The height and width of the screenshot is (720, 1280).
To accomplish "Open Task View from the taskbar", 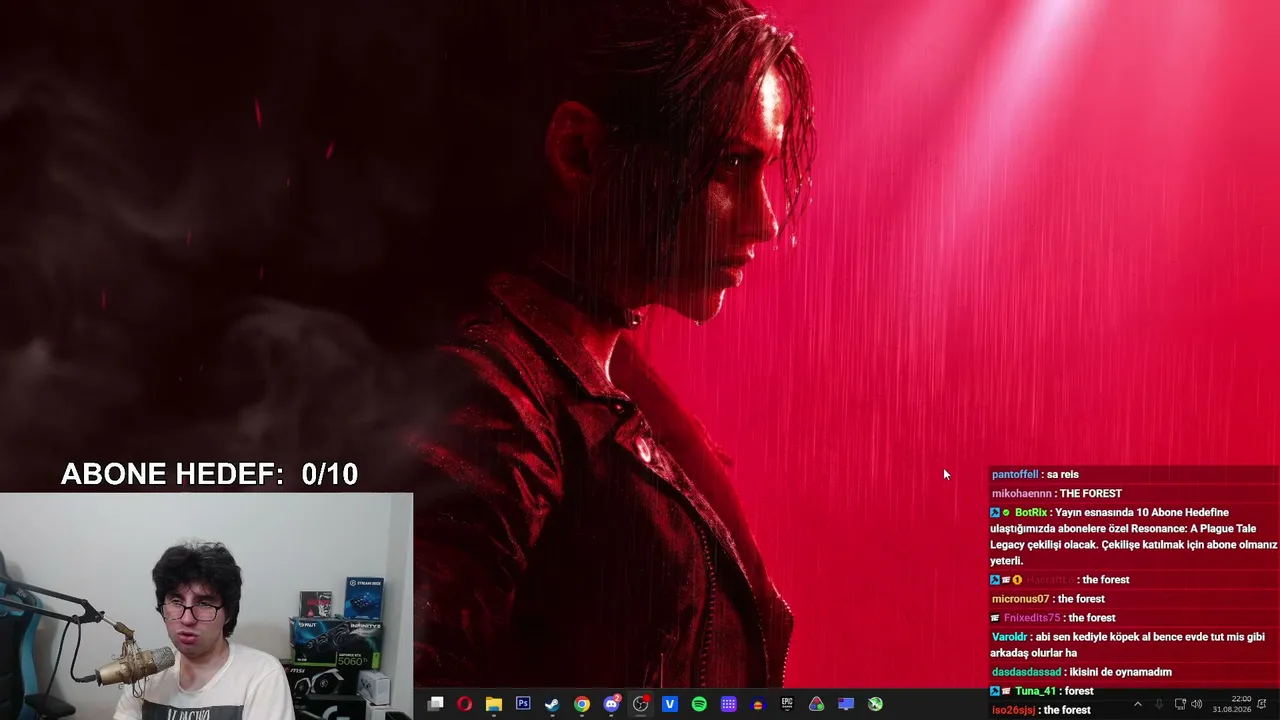I will 435,704.
